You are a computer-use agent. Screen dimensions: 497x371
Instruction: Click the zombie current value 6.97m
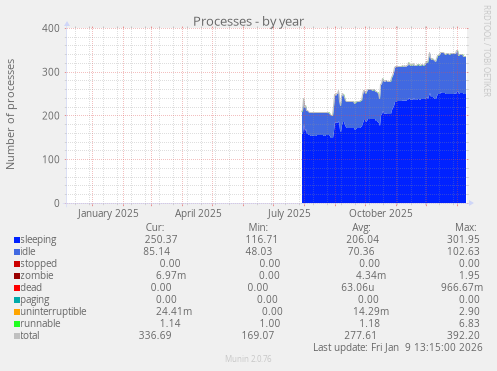pyautogui.click(x=171, y=275)
